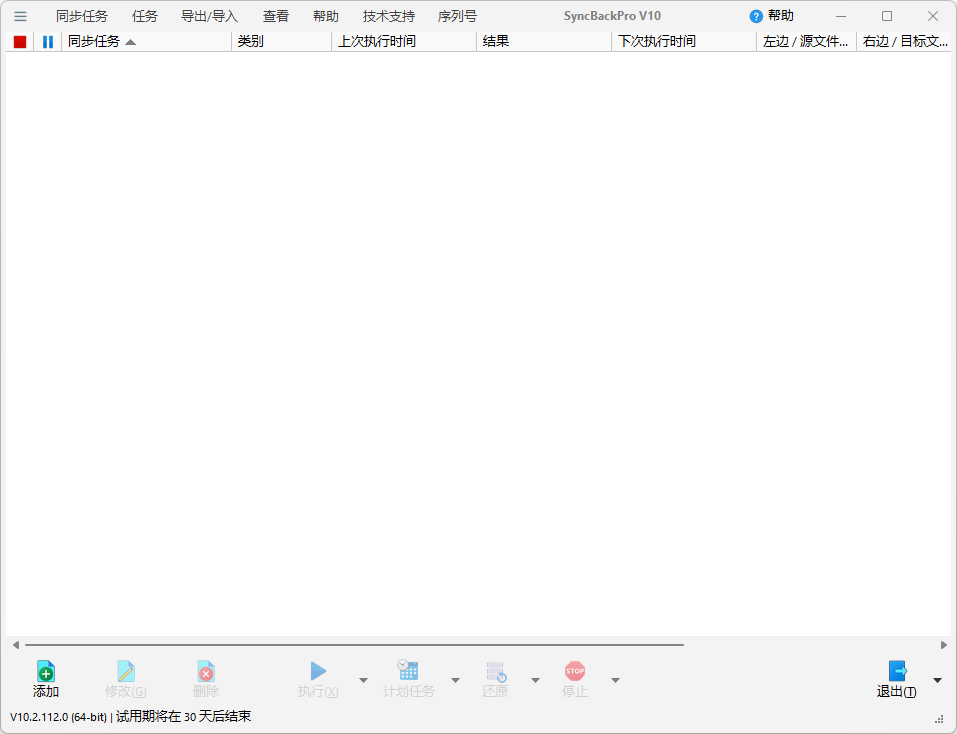Open the 帮助 menu in menu bar
This screenshot has height=734, width=957.
pyautogui.click(x=326, y=16)
